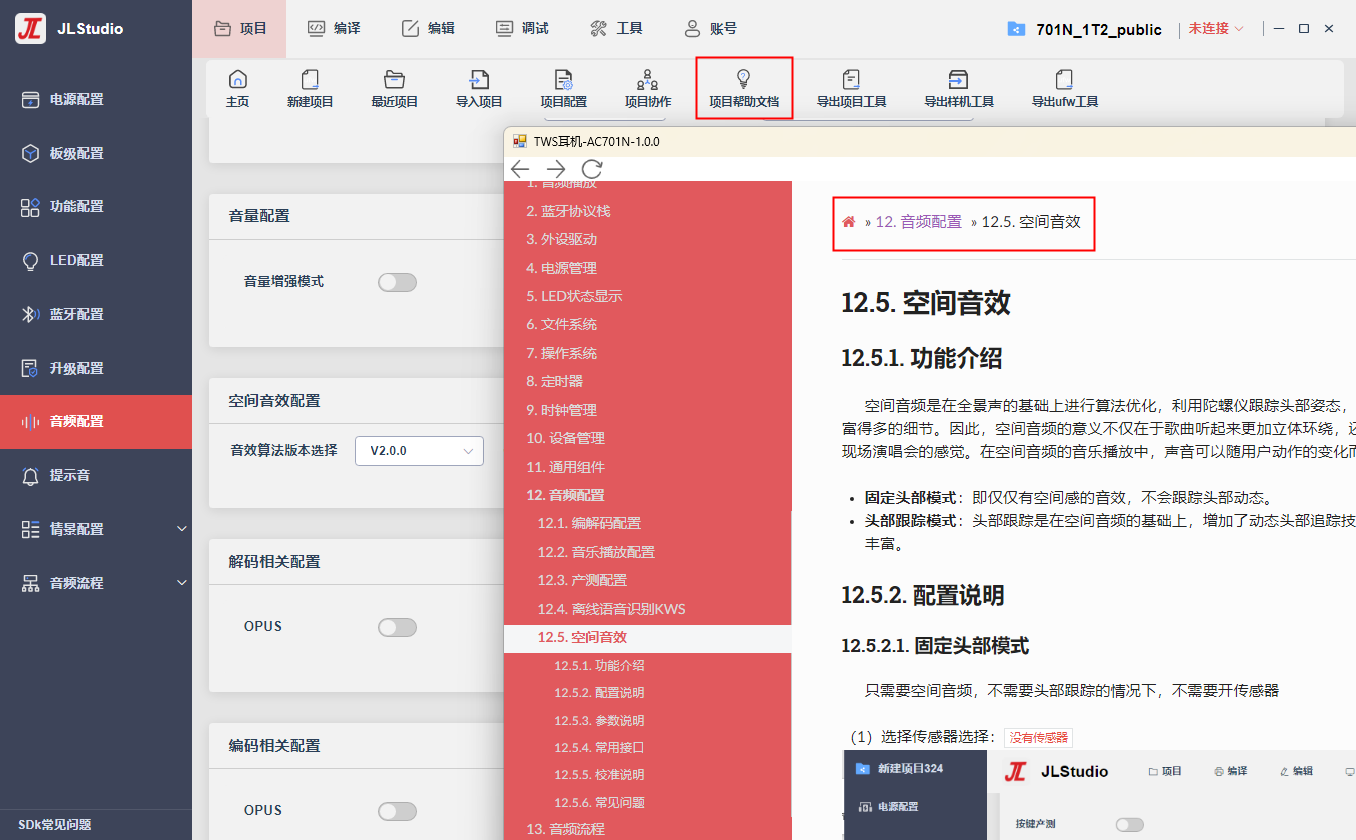Open 蓝牙配置 in the sidebar

[96, 314]
